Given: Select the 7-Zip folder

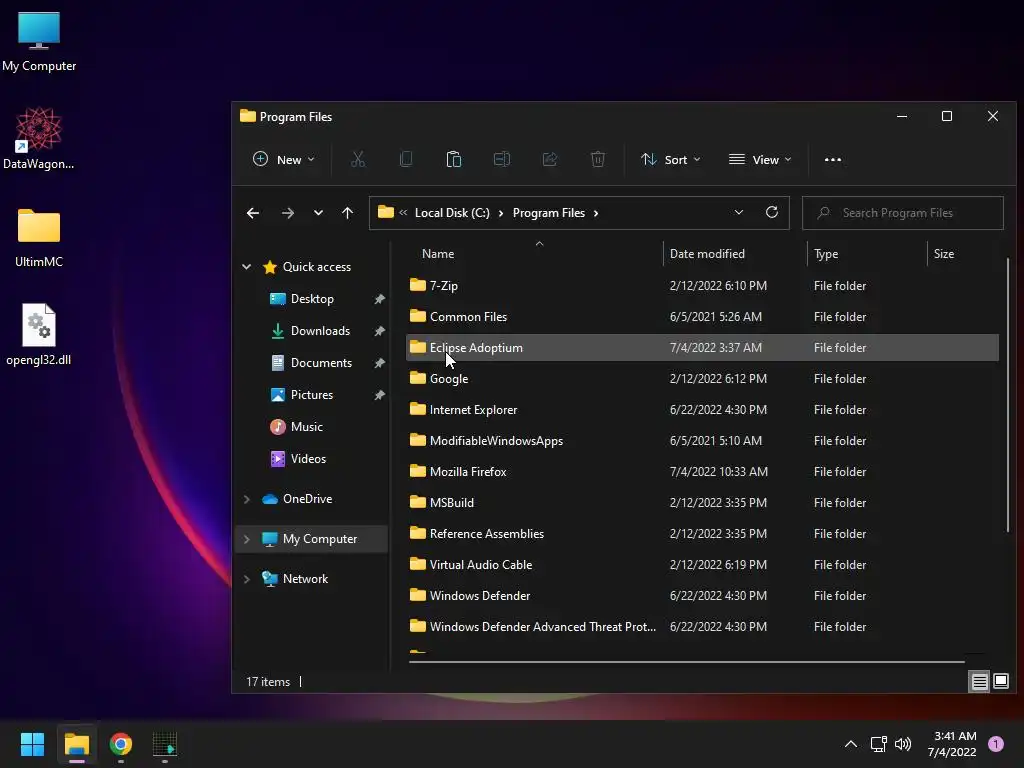Looking at the screenshot, I should 702,285.
